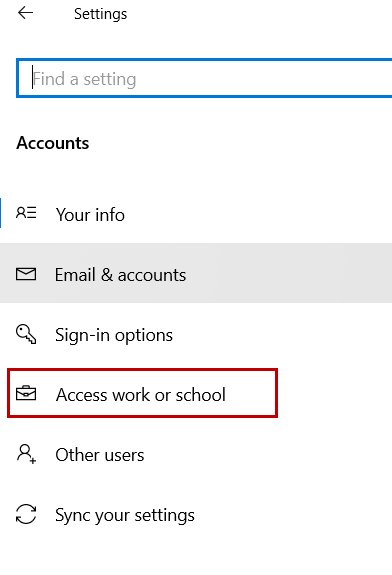Click the key icon for Sign-in options
The width and height of the screenshot is (392, 575).
(x=26, y=334)
